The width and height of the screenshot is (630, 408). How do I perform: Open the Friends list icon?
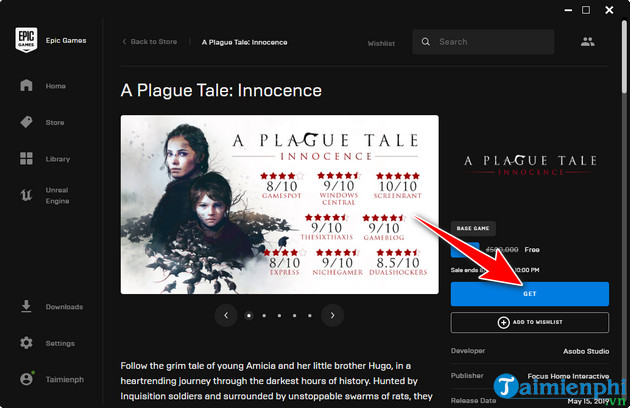[x=587, y=41]
